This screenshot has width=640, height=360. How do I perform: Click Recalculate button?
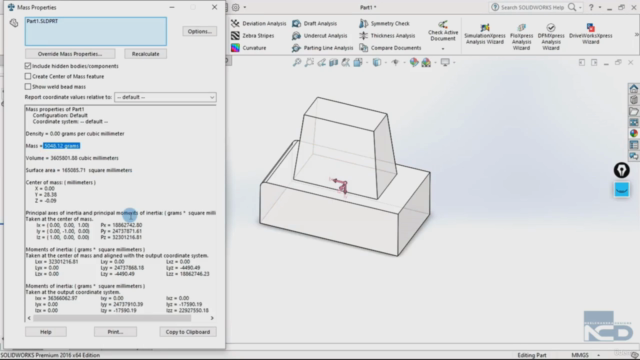click(x=145, y=54)
